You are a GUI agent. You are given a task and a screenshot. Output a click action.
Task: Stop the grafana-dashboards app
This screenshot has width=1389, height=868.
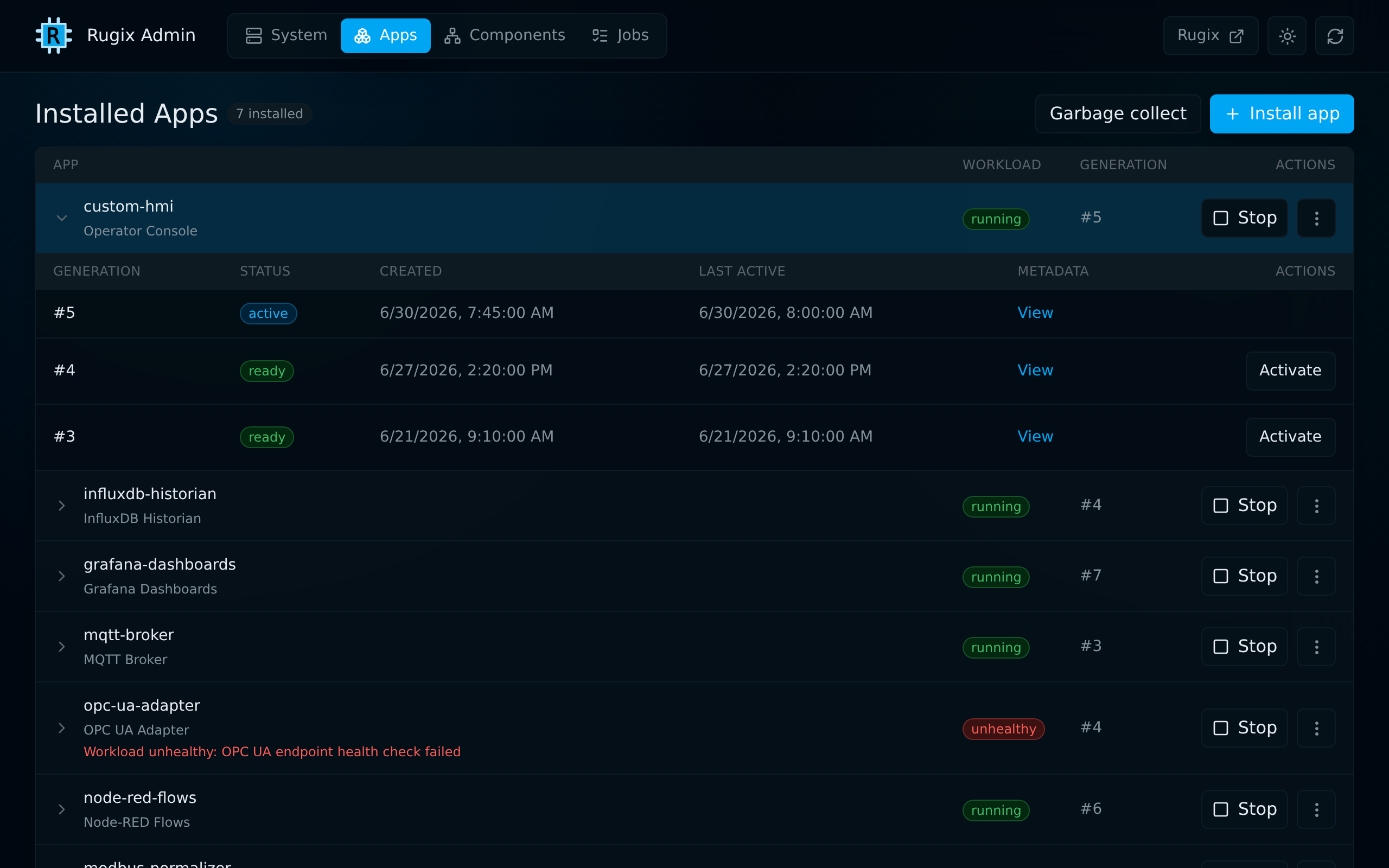(1244, 576)
